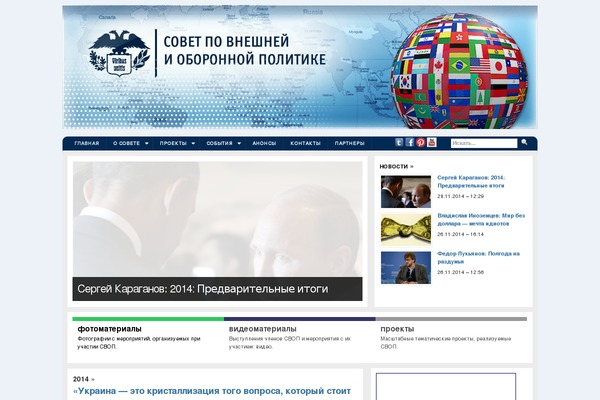Open the 'НОВОСТИ »' section heading
This screenshot has height=400, width=600.
coord(396,167)
